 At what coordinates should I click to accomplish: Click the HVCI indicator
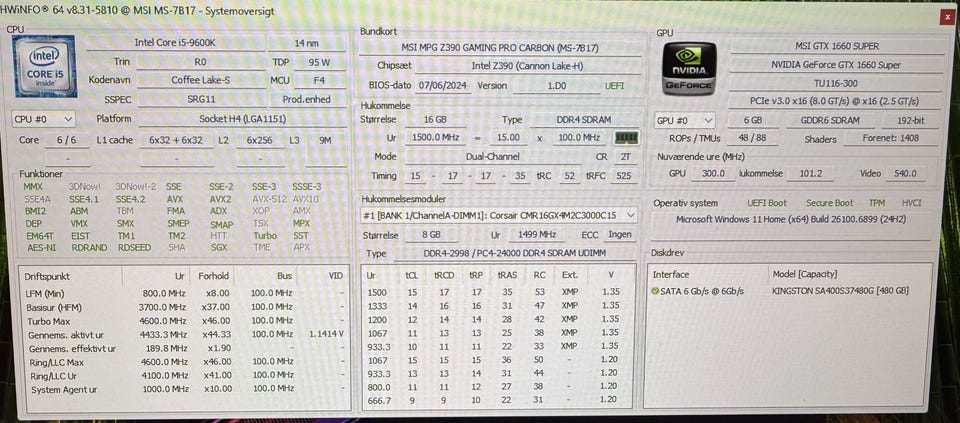pos(911,203)
